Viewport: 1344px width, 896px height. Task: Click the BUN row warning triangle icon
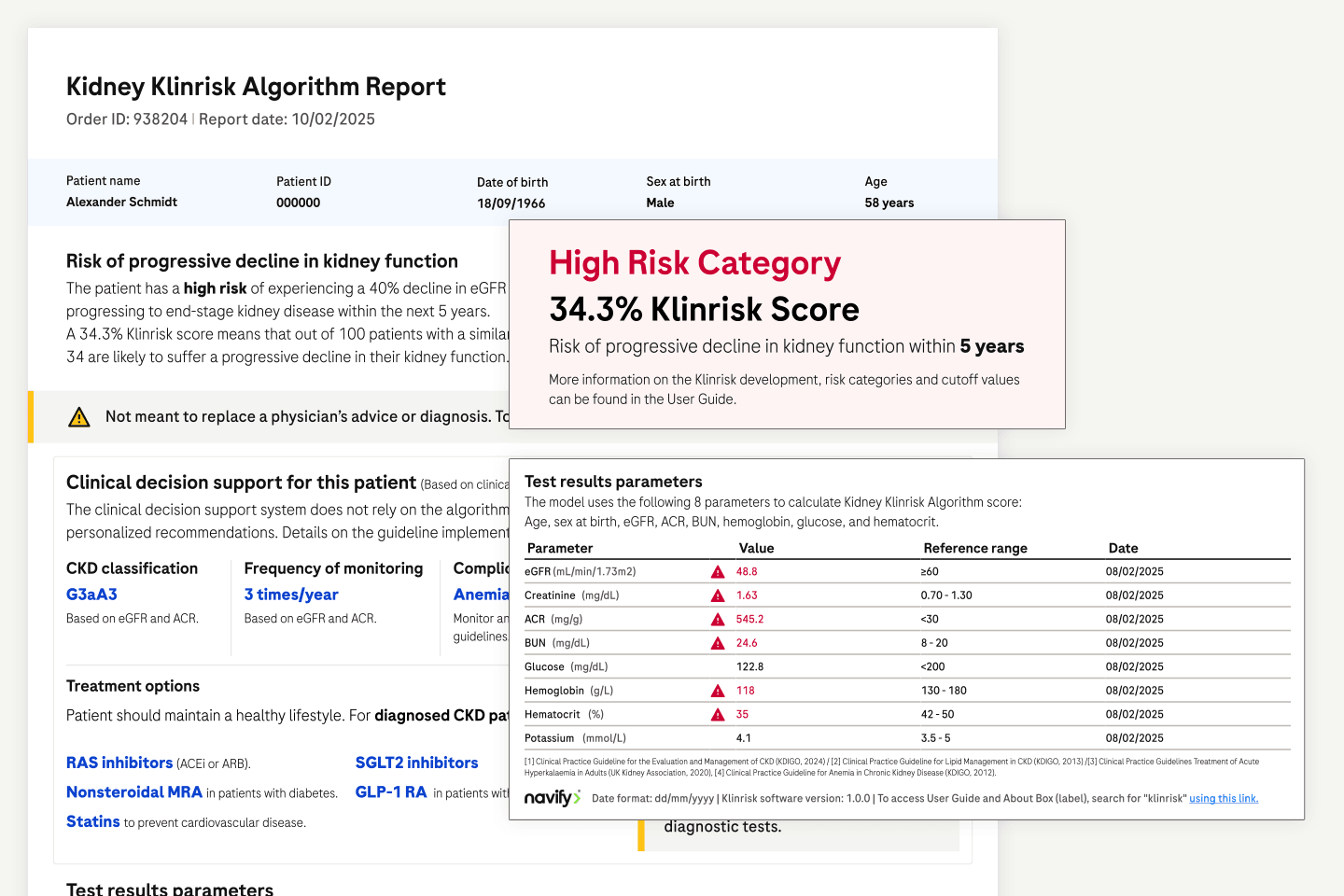tap(718, 643)
